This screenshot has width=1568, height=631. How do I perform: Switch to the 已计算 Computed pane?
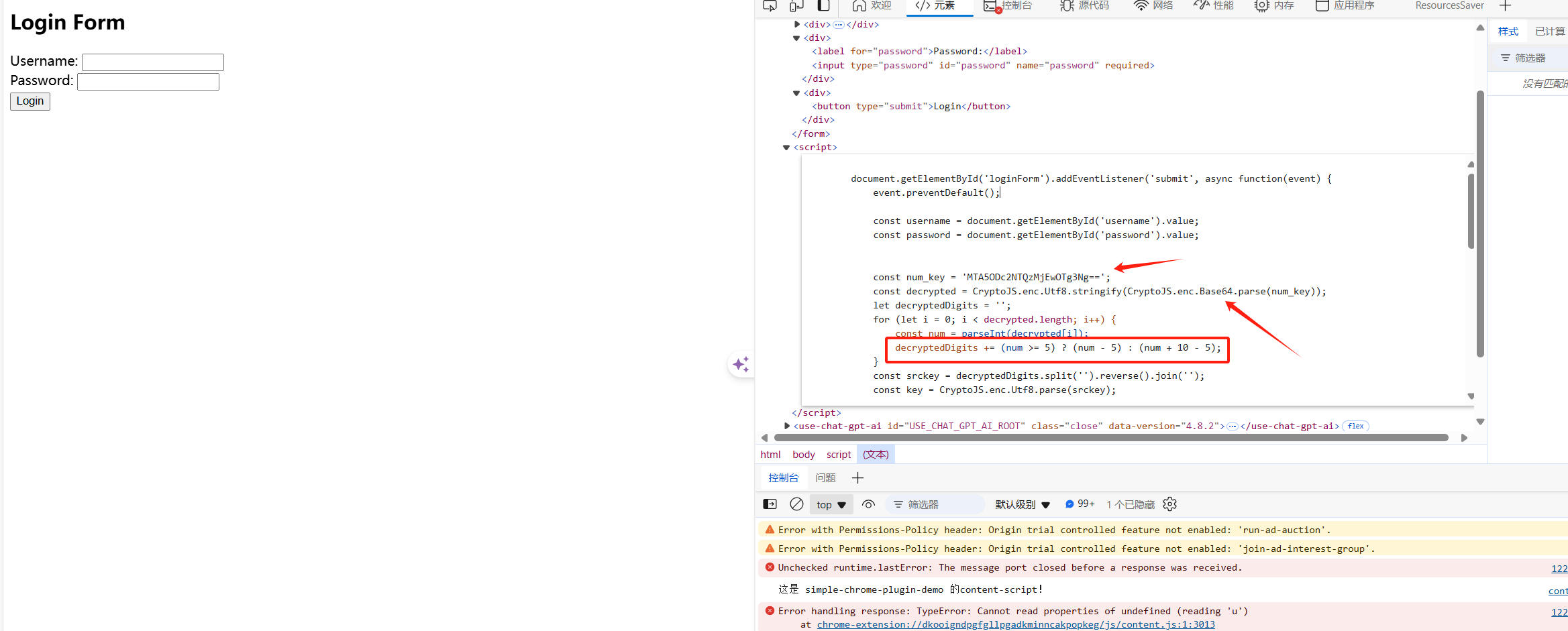pyautogui.click(x=1550, y=32)
